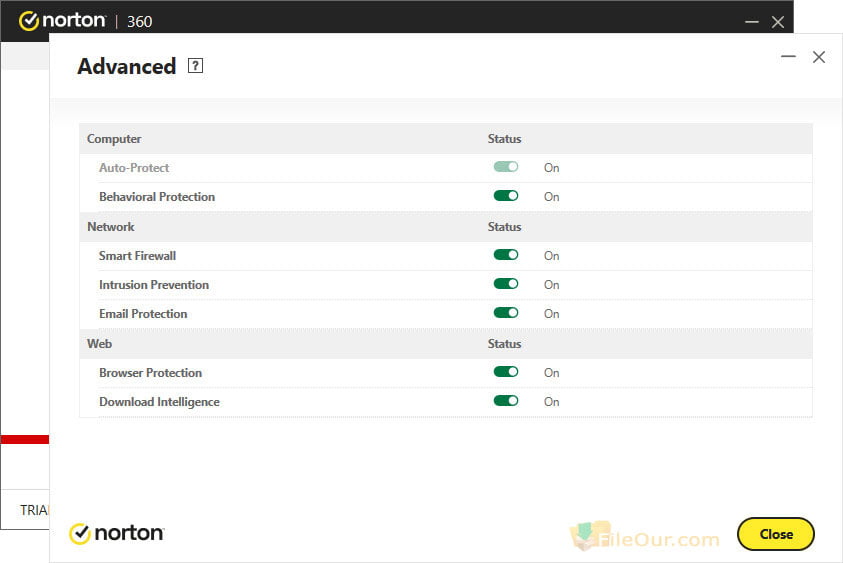The width and height of the screenshot is (843, 563).
Task: Open the help icon beside Advanced
Action: [x=195, y=67]
